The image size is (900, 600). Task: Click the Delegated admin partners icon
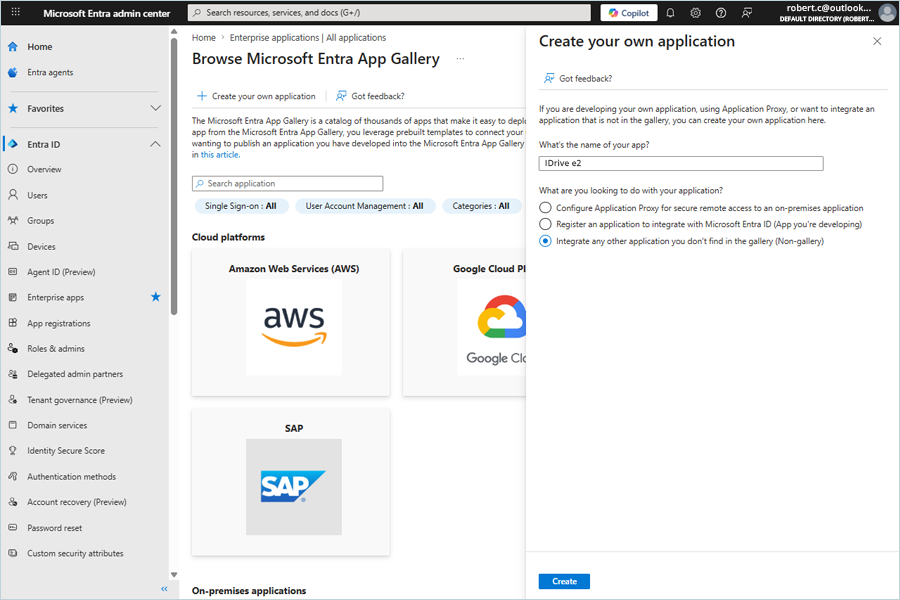pos(13,374)
